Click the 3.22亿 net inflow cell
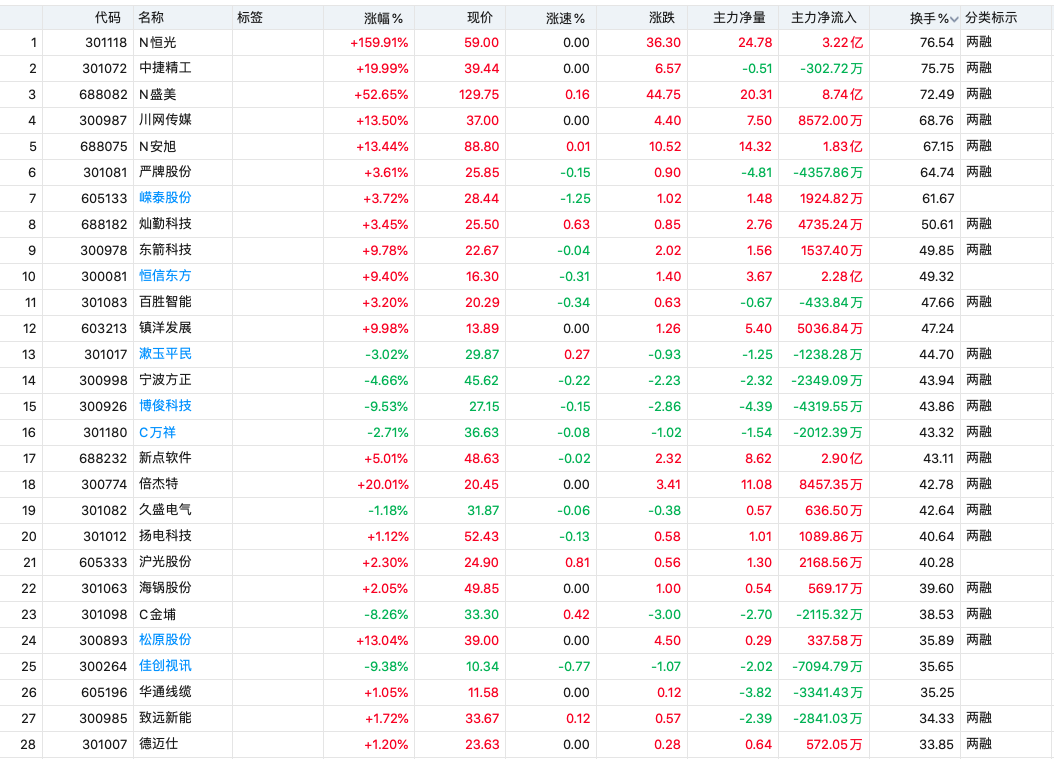The height and width of the screenshot is (759, 1054). (x=842, y=42)
